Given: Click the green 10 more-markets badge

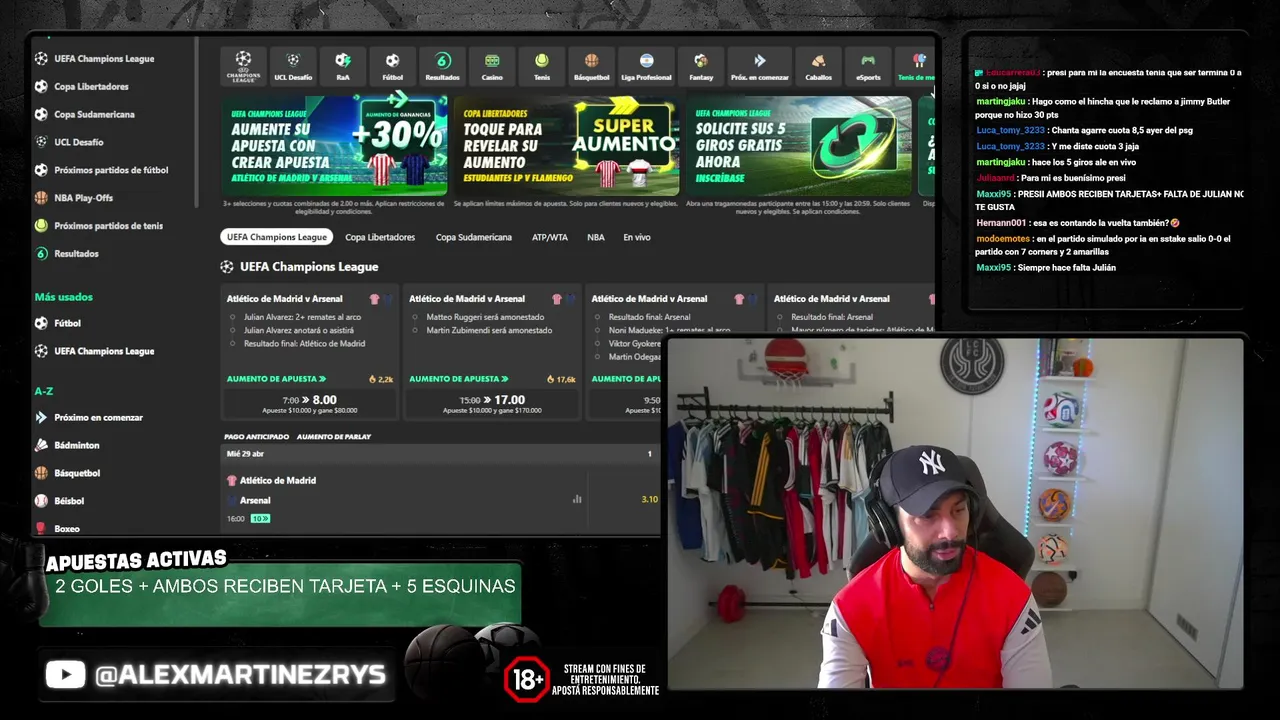Looking at the screenshot, I should (260, 518).
